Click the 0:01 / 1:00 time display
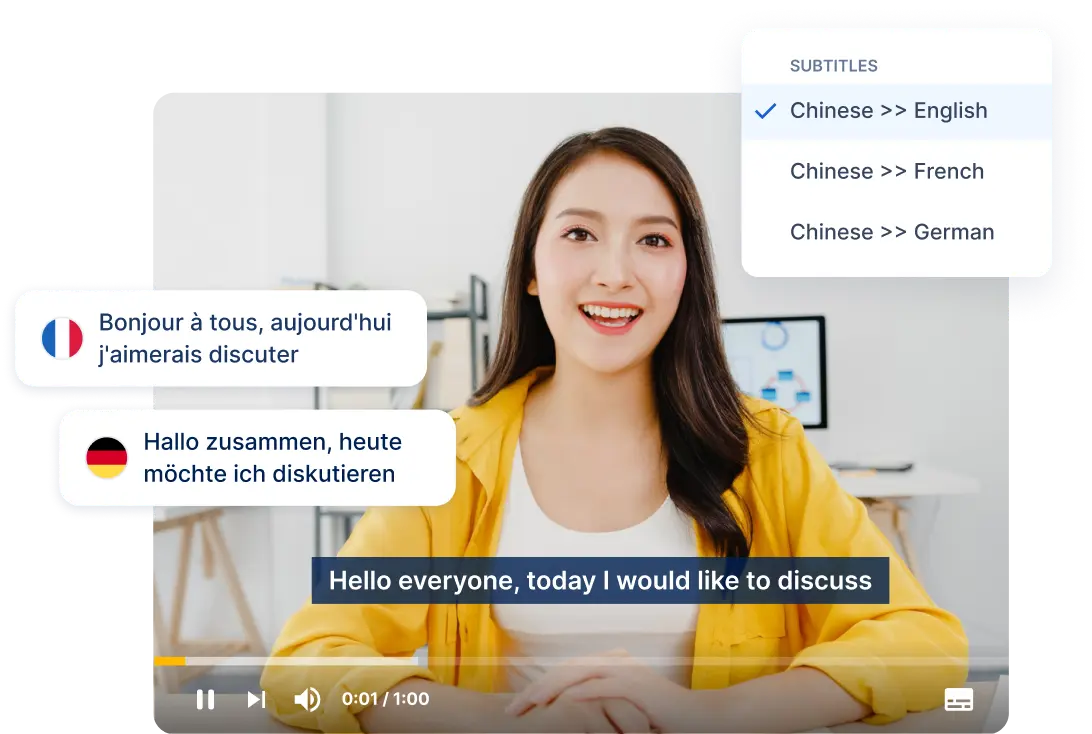 tap(385, 699)
